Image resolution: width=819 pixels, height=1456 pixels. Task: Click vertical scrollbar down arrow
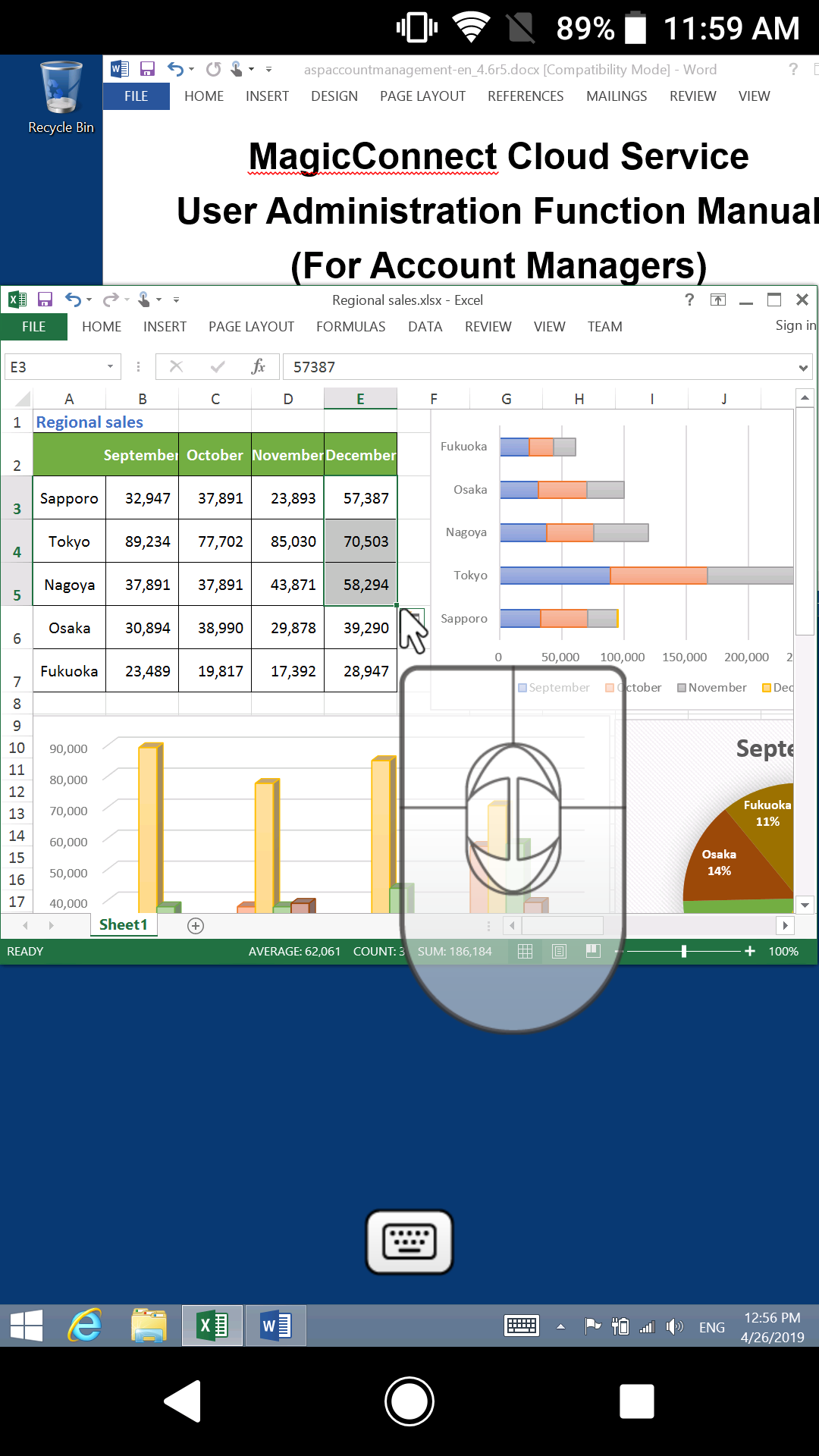tap(805, 905)
